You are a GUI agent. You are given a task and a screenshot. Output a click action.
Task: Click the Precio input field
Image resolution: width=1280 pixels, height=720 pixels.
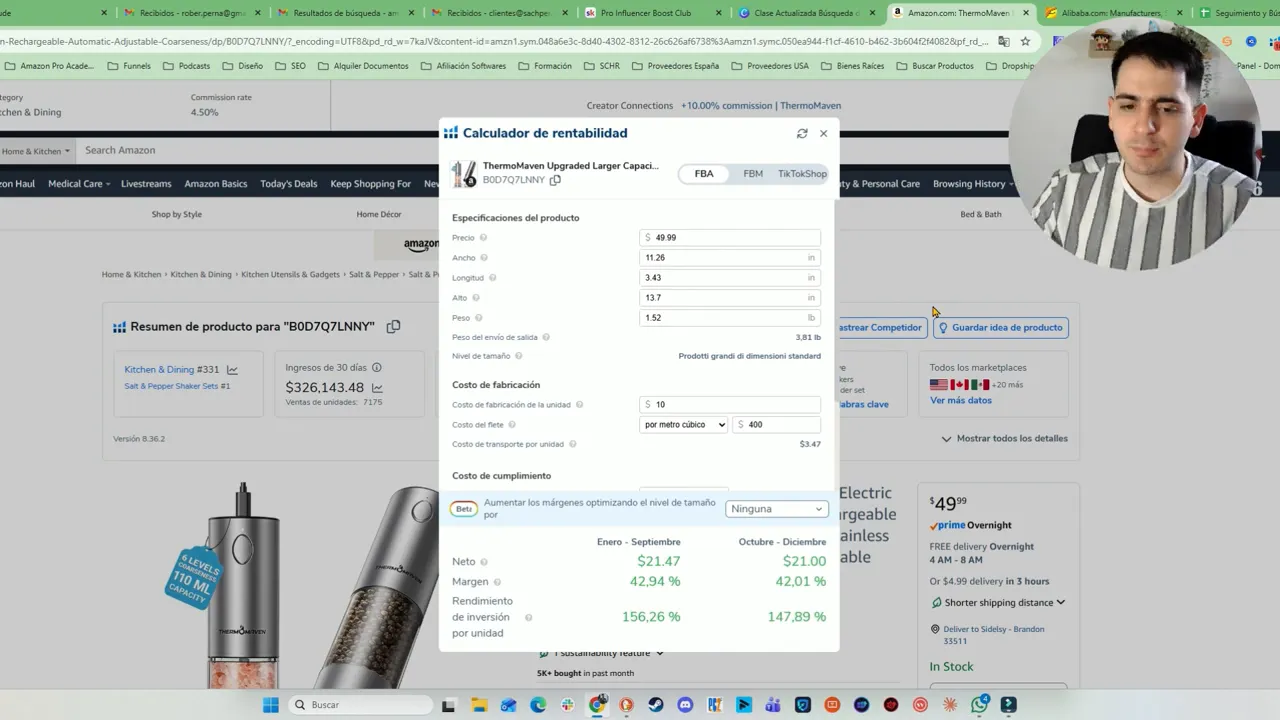tap(730, 238)
